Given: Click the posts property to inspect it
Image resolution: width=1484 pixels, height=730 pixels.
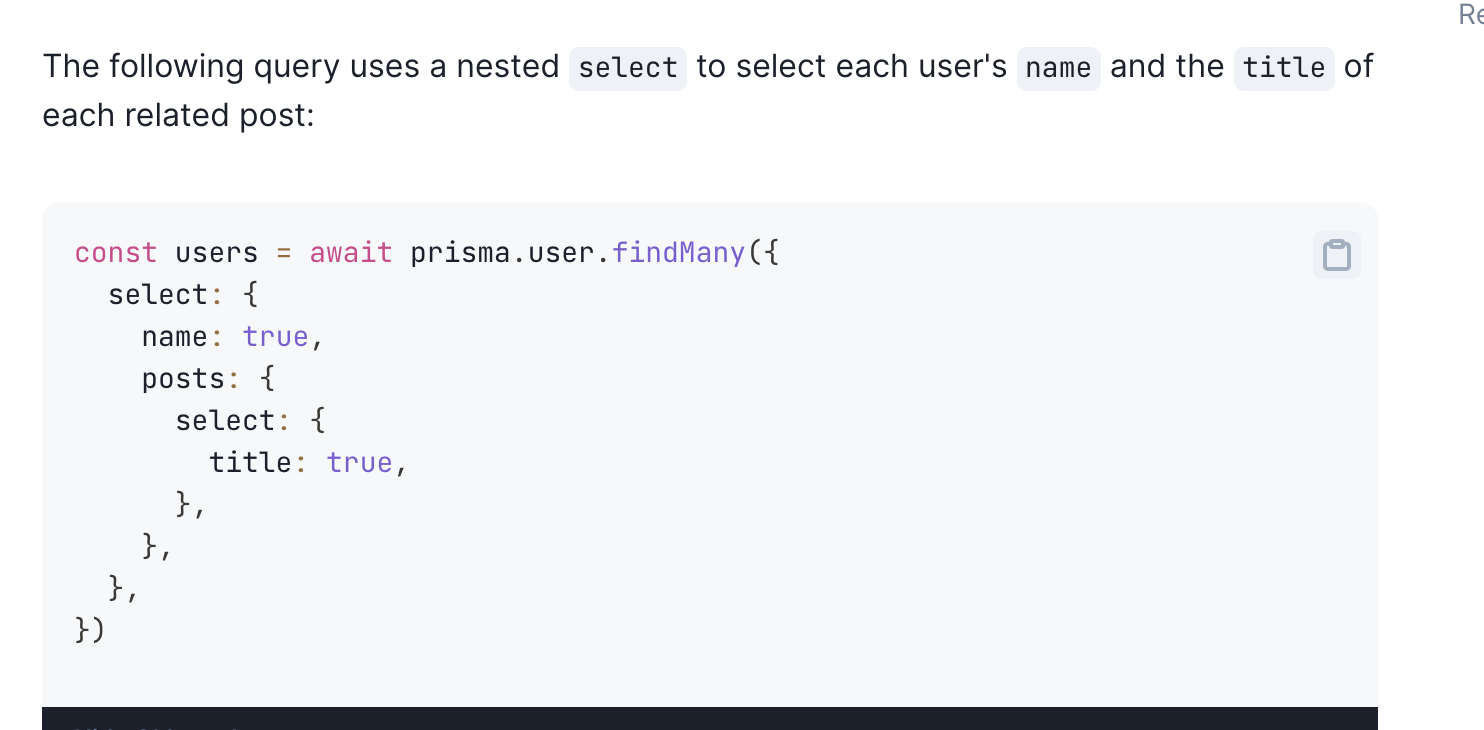Looking at the screenshot, I should [183, 378].
